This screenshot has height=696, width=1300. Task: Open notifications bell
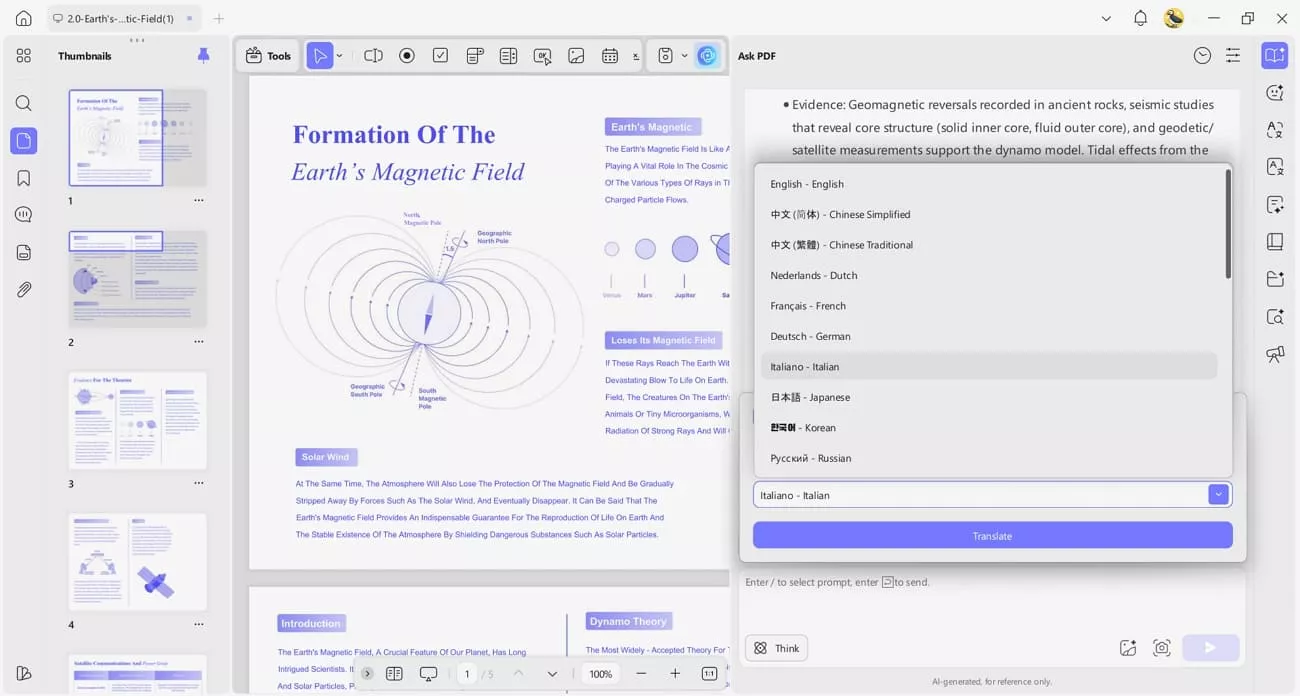1140,18
